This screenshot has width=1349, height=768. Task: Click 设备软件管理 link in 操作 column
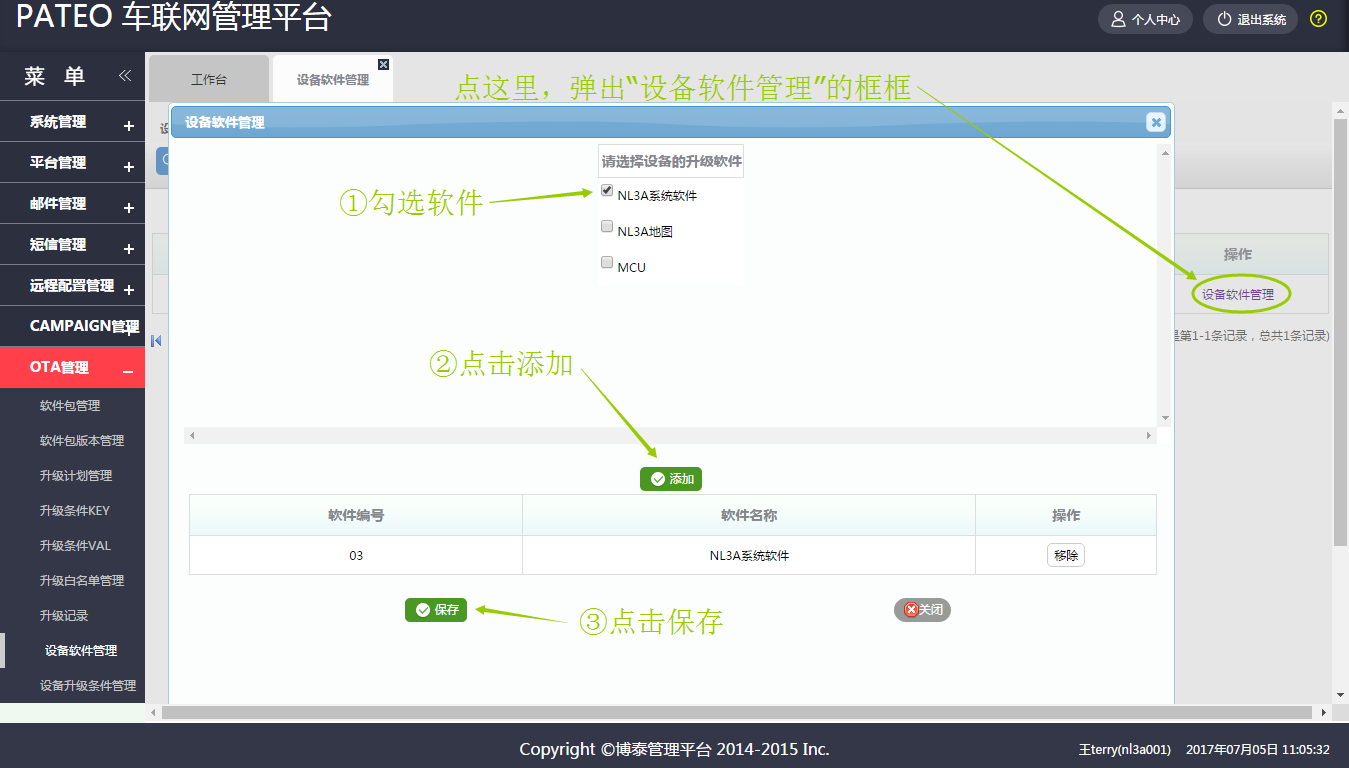[1238, 295]
